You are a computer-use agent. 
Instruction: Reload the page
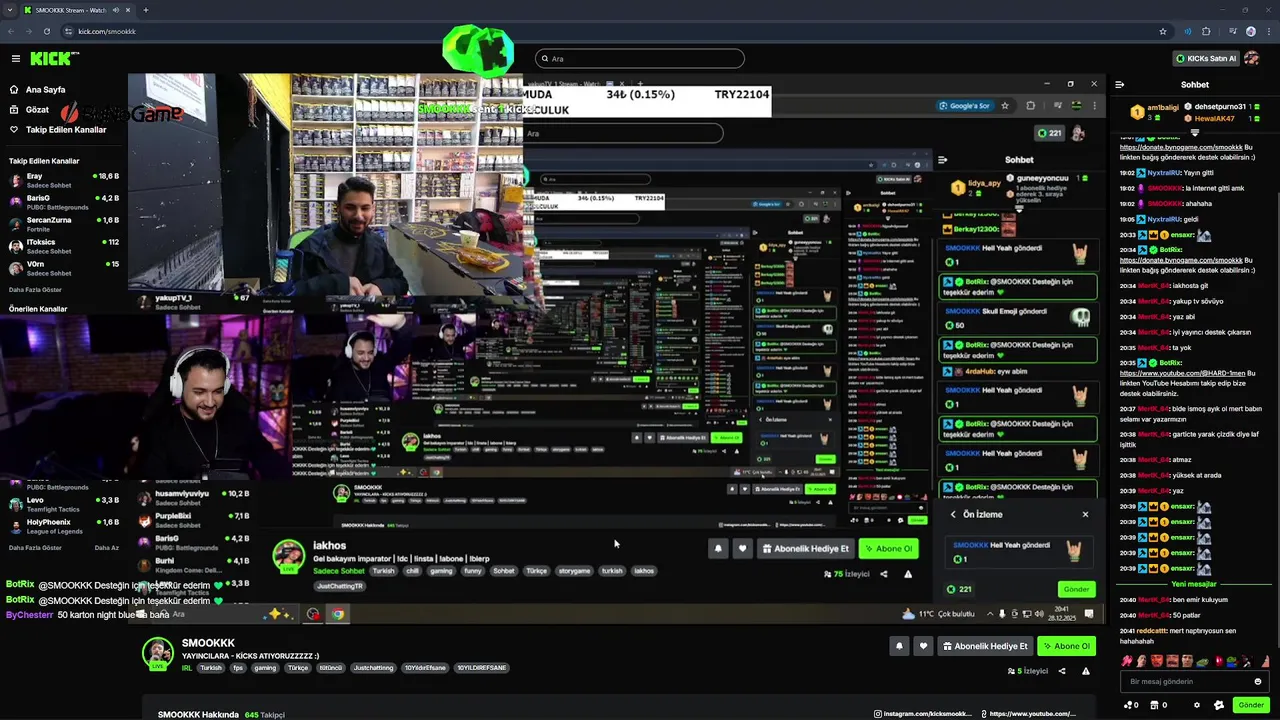coord(48,31)
